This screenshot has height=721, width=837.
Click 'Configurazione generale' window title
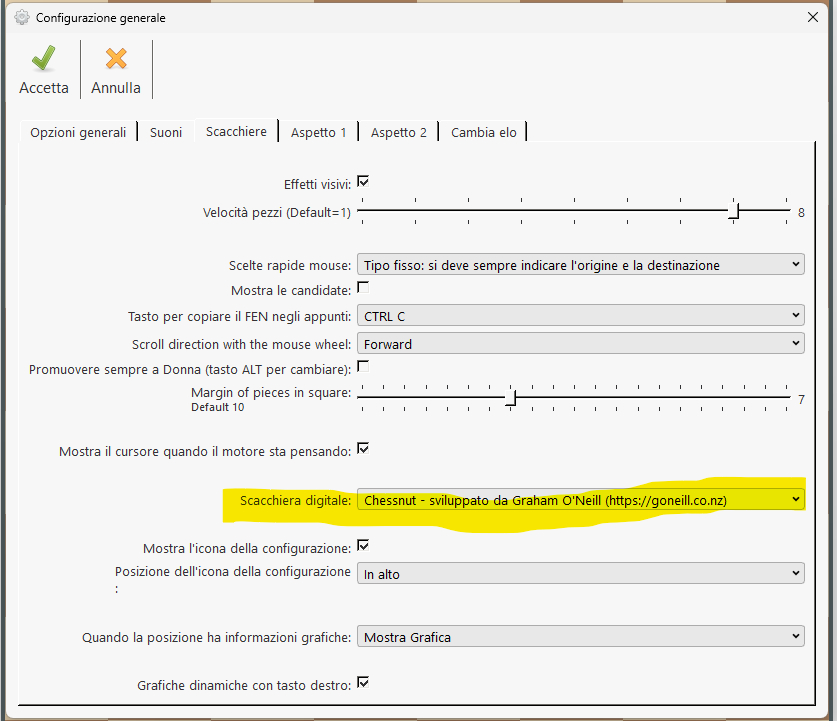100,18
